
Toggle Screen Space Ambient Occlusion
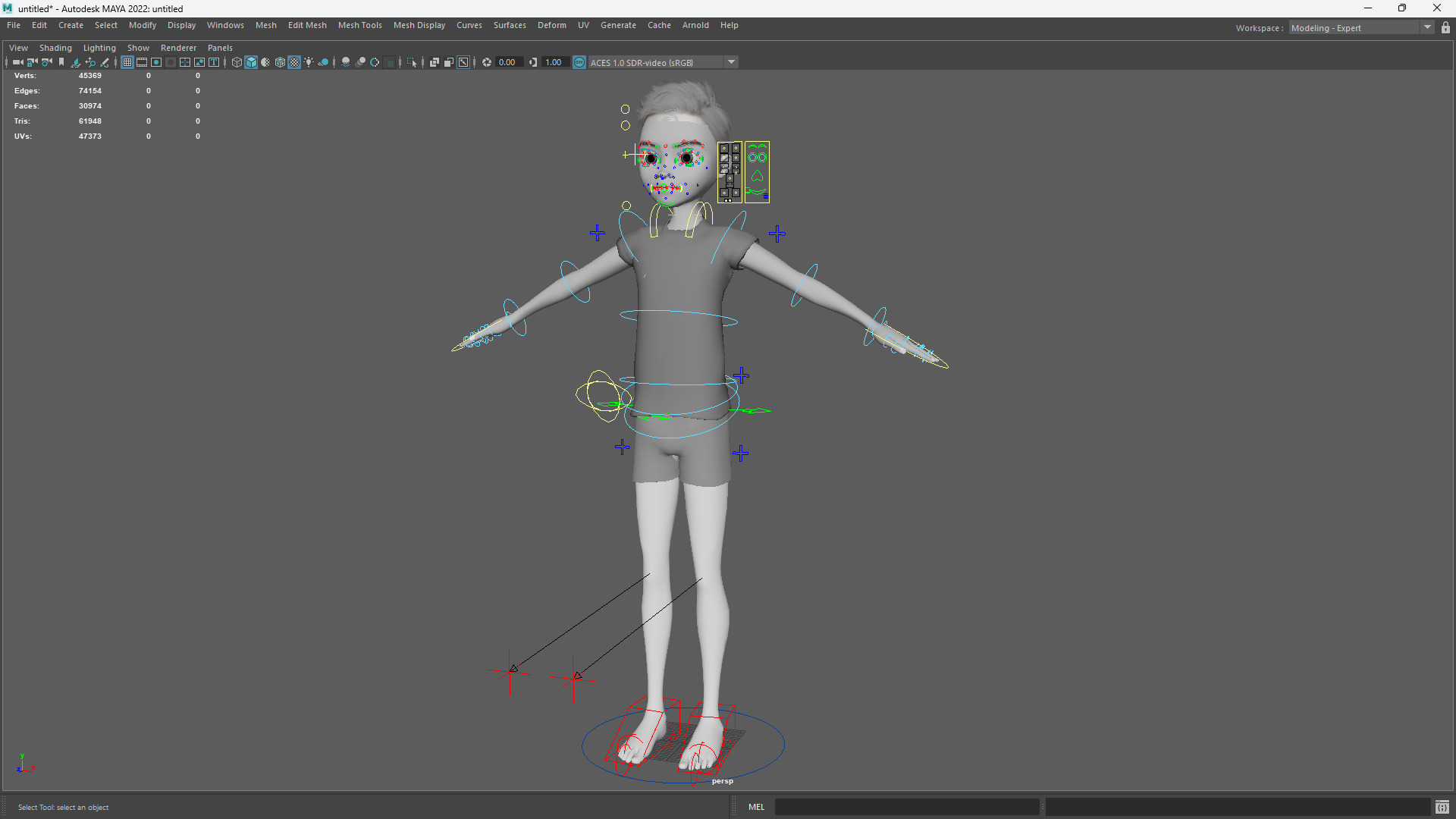click(346, 62)
